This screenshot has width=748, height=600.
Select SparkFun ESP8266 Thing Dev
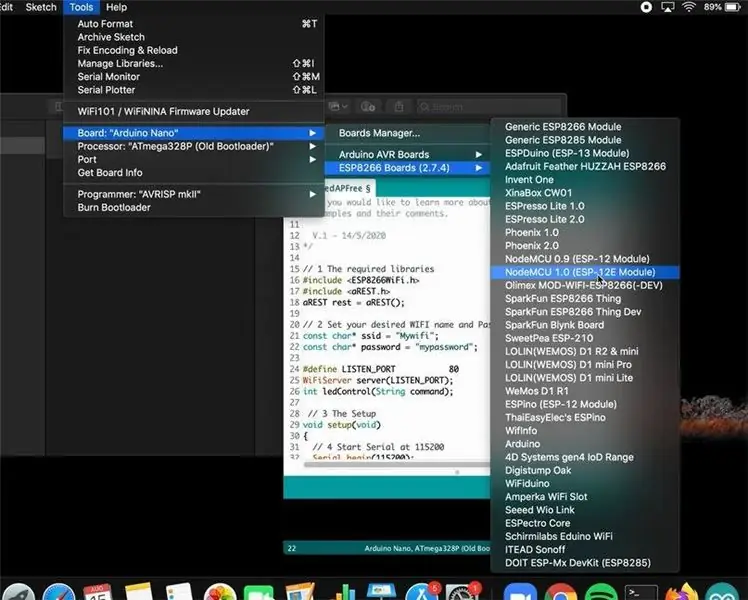click(585, 311)
